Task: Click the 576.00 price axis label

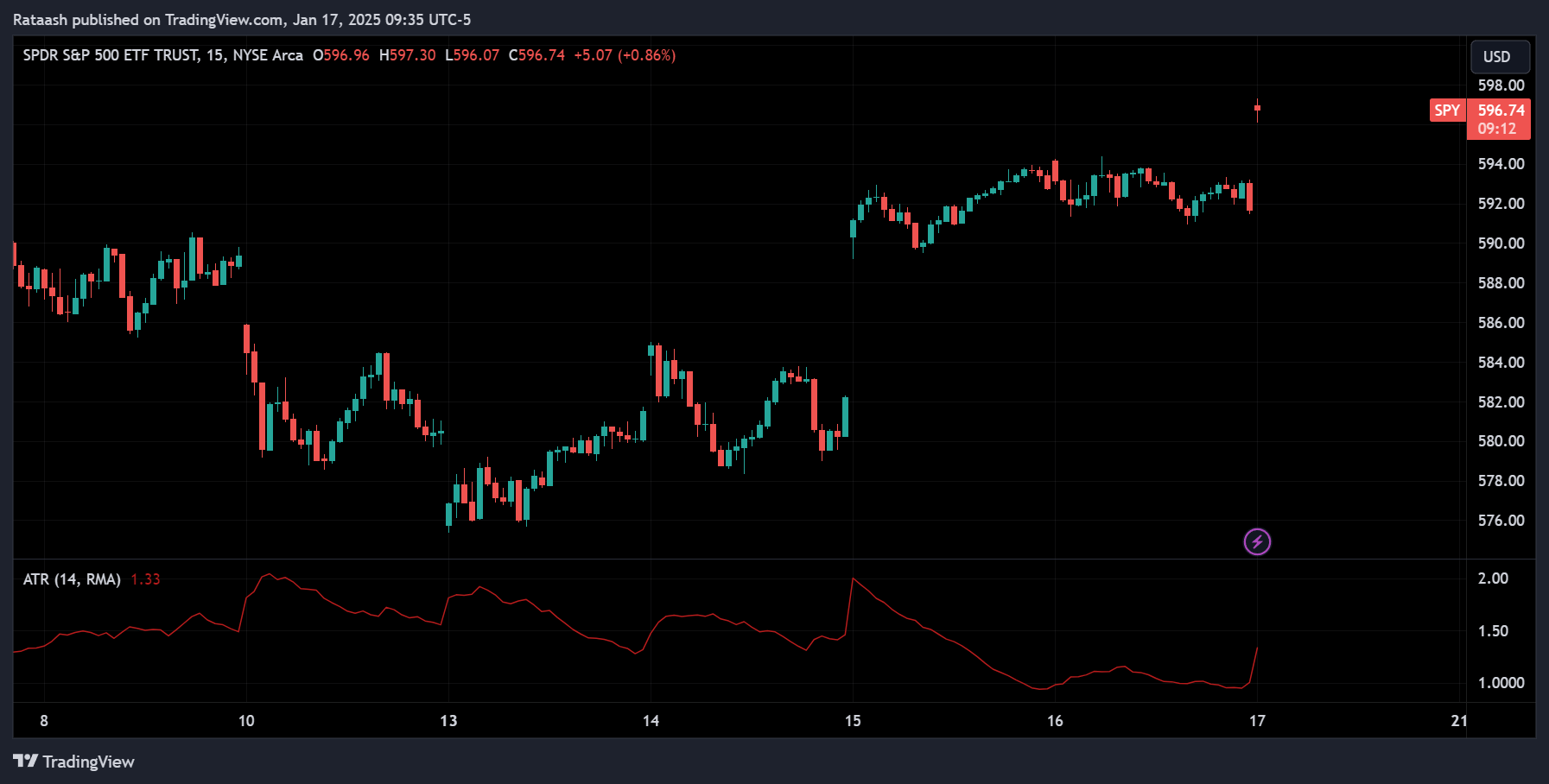Action: 1501,521
